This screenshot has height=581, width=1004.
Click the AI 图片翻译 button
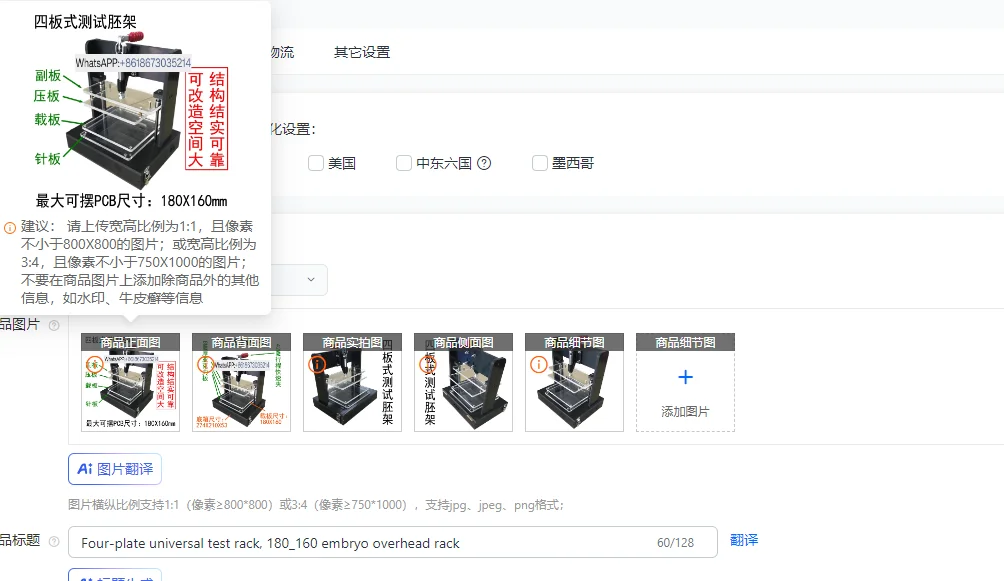coord(115,470)
